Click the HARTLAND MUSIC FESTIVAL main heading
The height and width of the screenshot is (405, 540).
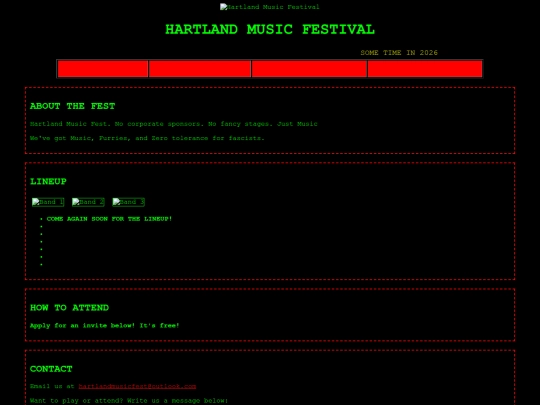tap(270, 30)
